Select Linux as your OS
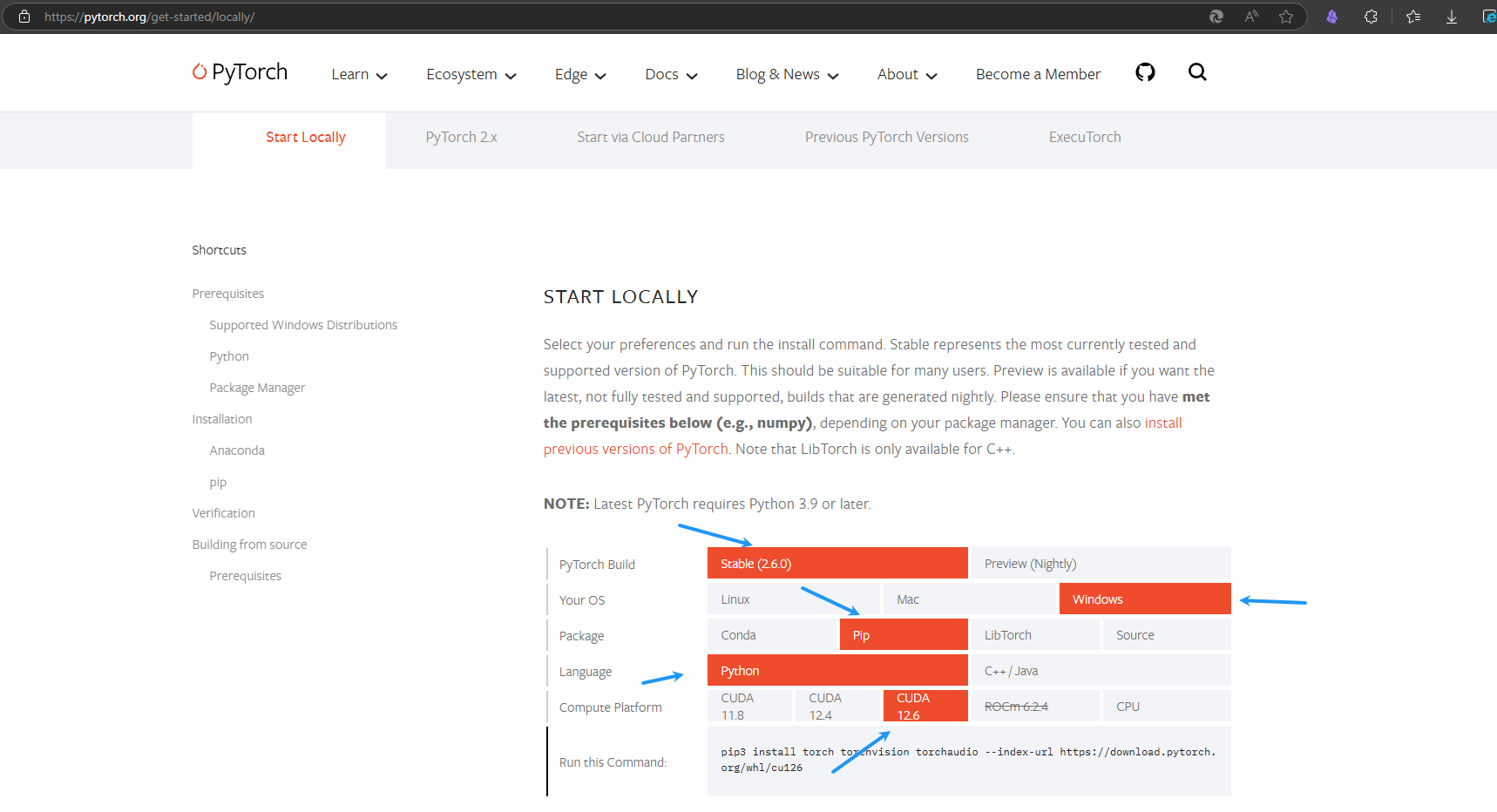This screenshot has height=812, width=1497. click(794, 599)
